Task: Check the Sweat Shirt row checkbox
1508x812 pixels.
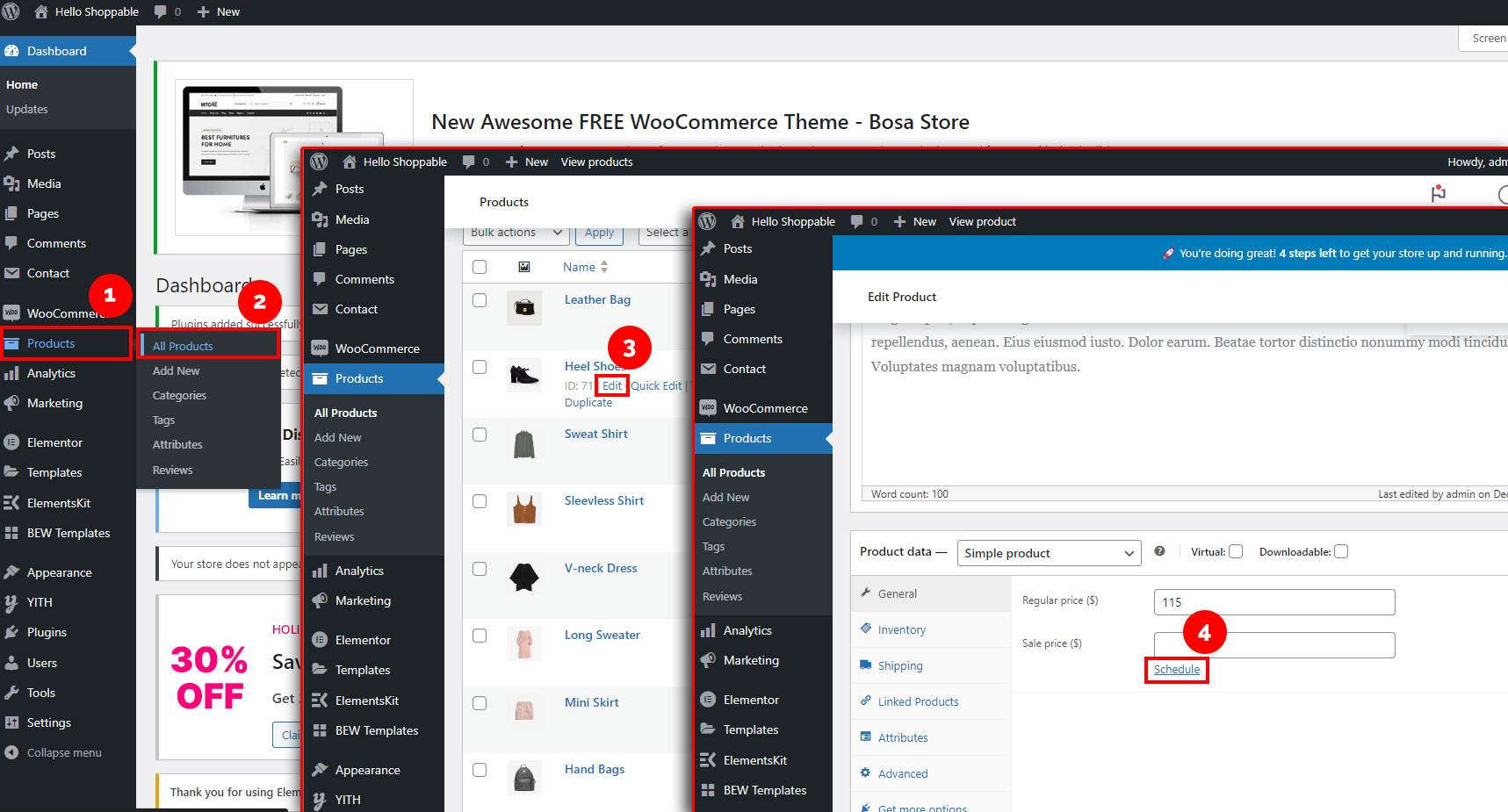Action: click(x=480, y=435)
